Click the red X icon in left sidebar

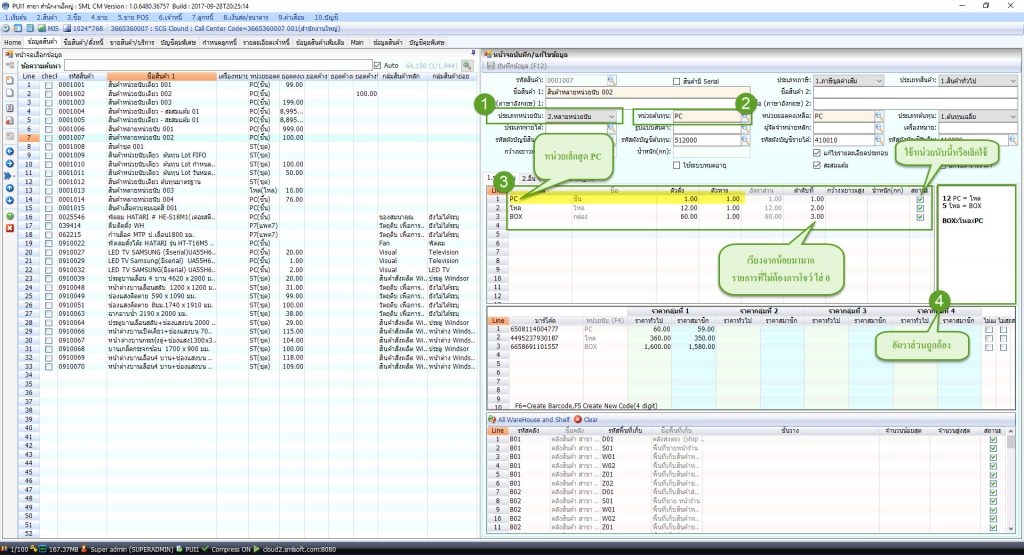tap(10, 228)
